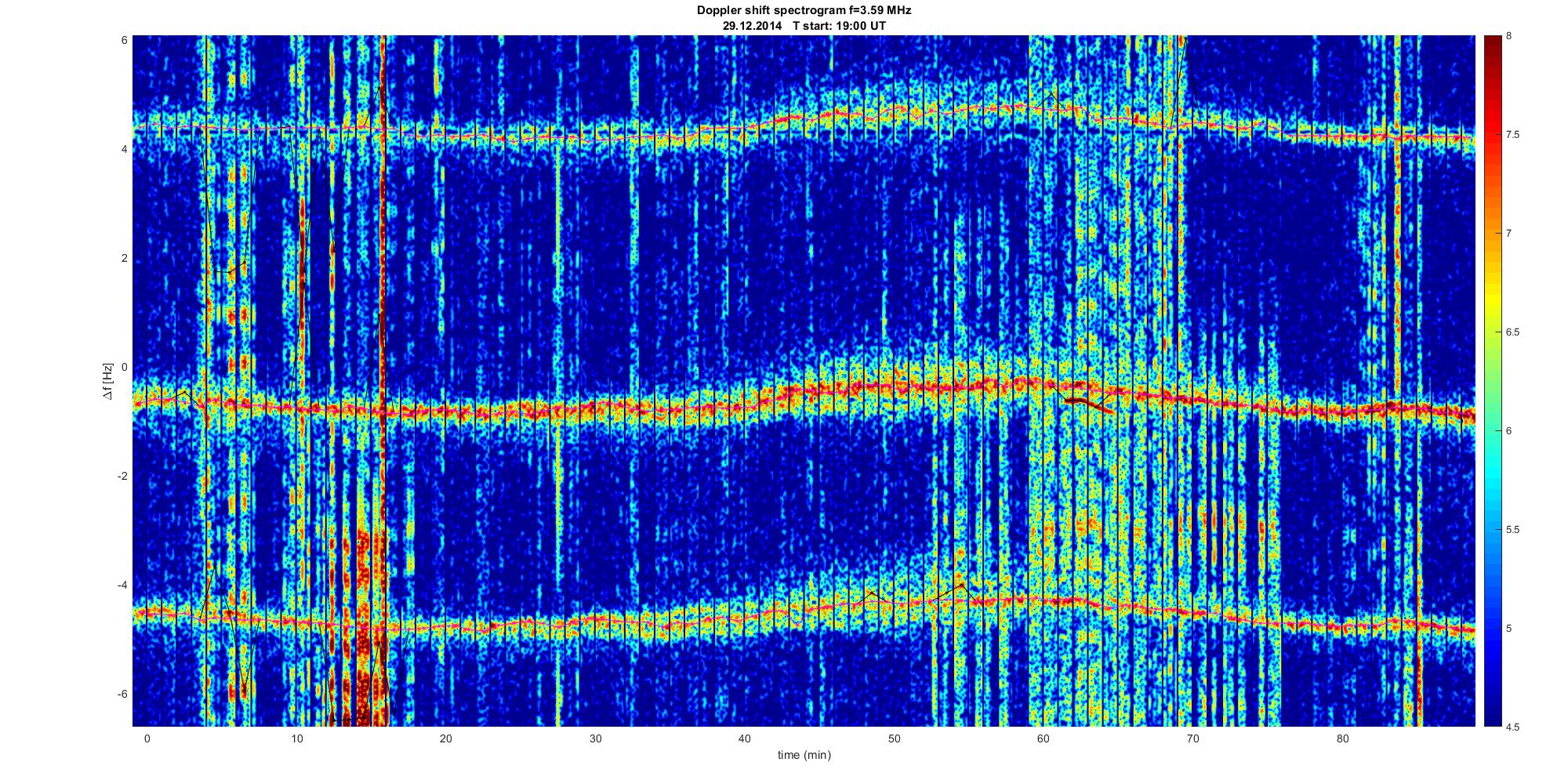Click the x-axis tick label '60'

tap(1044, 738)
